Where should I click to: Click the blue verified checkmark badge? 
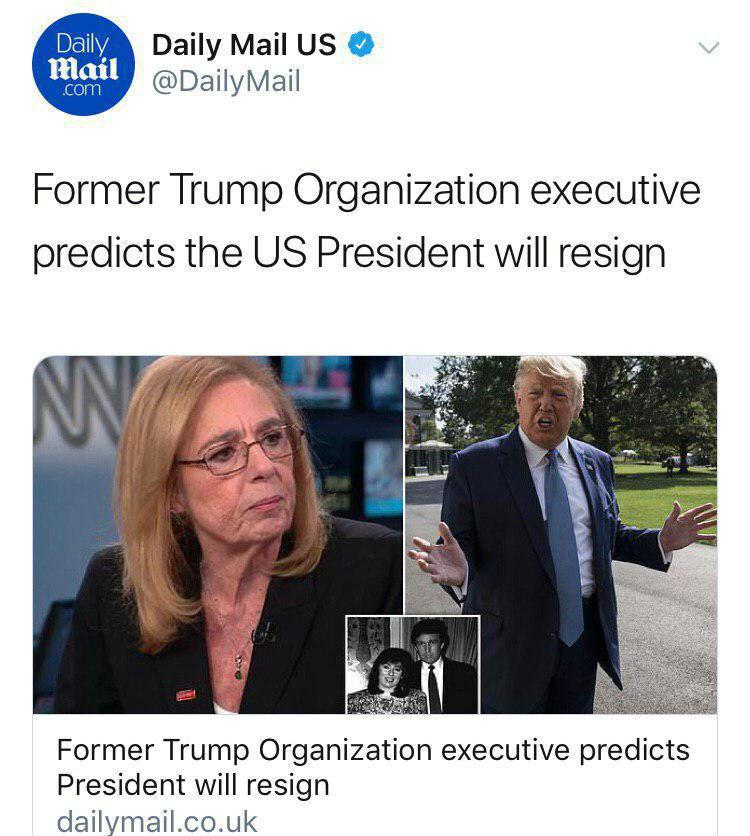point(361,44)
